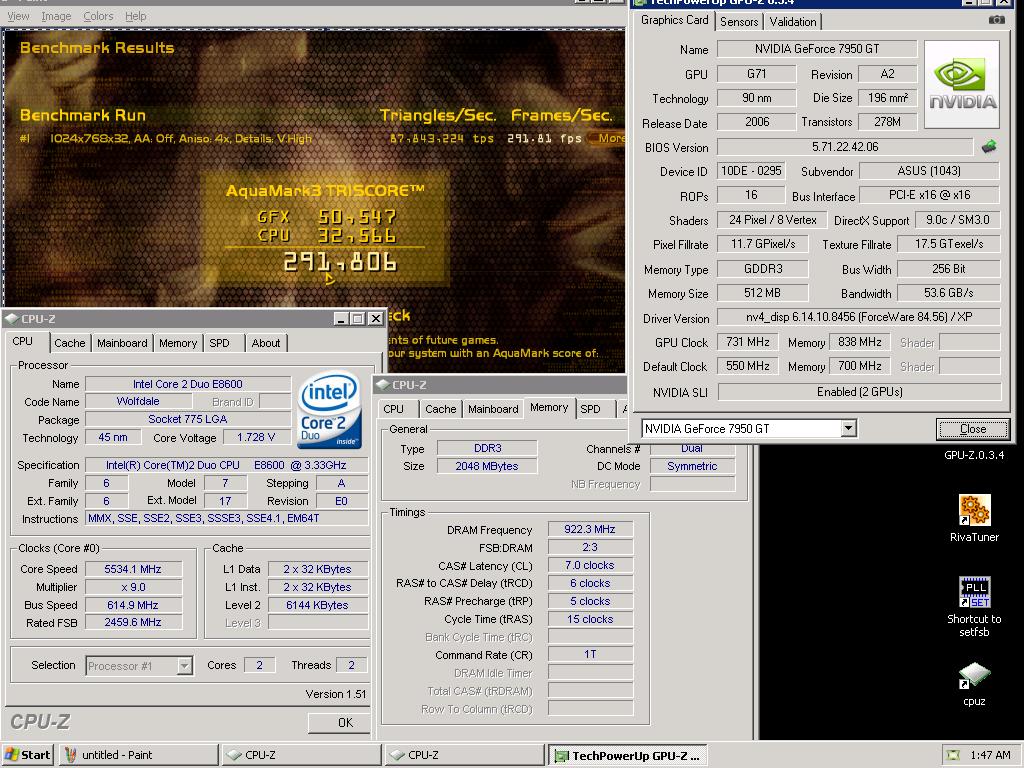The height and width of the screenshot is (768, 1024).
Task: Minimize the CPU-Z processor window
Action: [341, 319]
